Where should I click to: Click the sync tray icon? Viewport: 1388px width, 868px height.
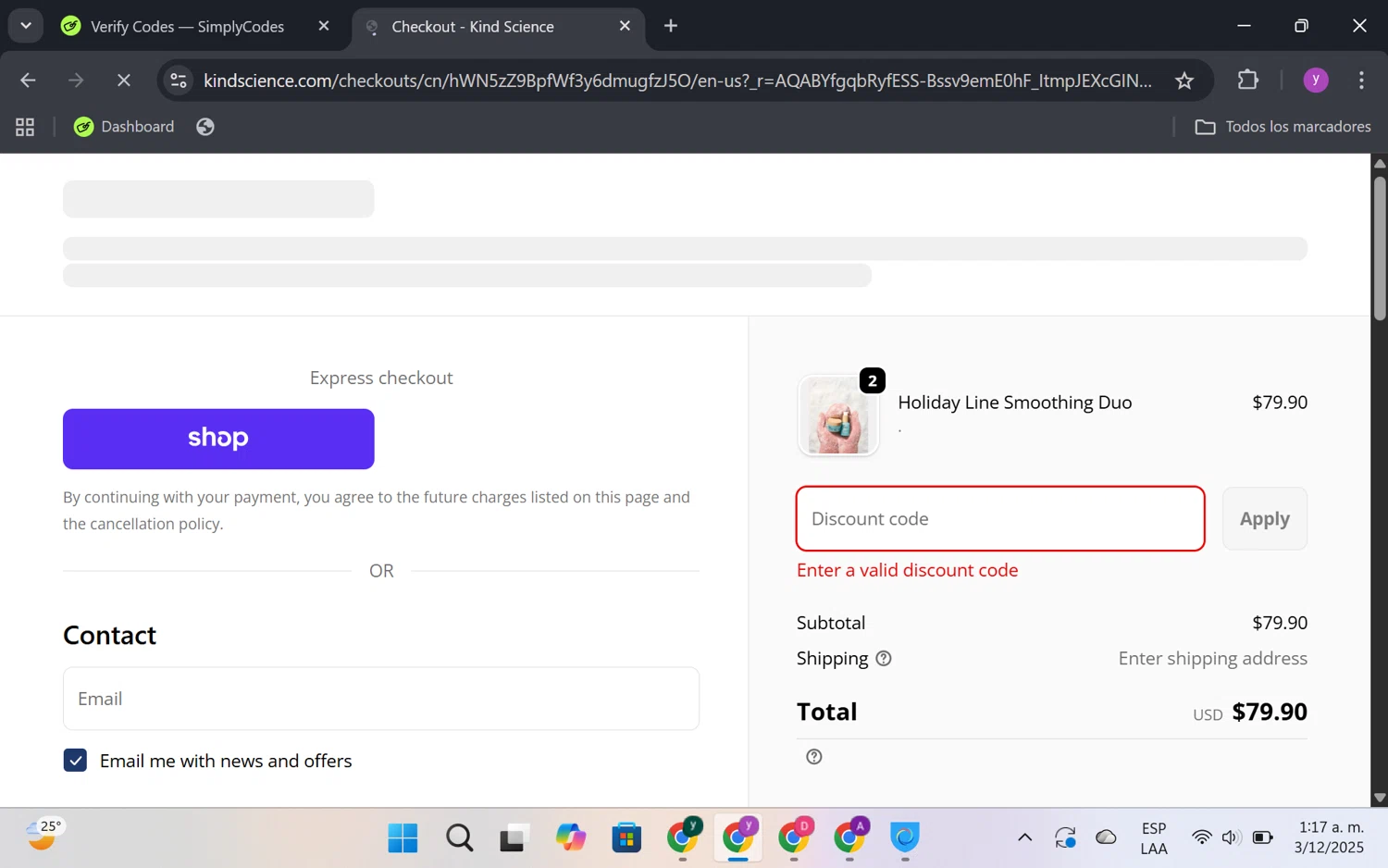[x=1065, y=837]
